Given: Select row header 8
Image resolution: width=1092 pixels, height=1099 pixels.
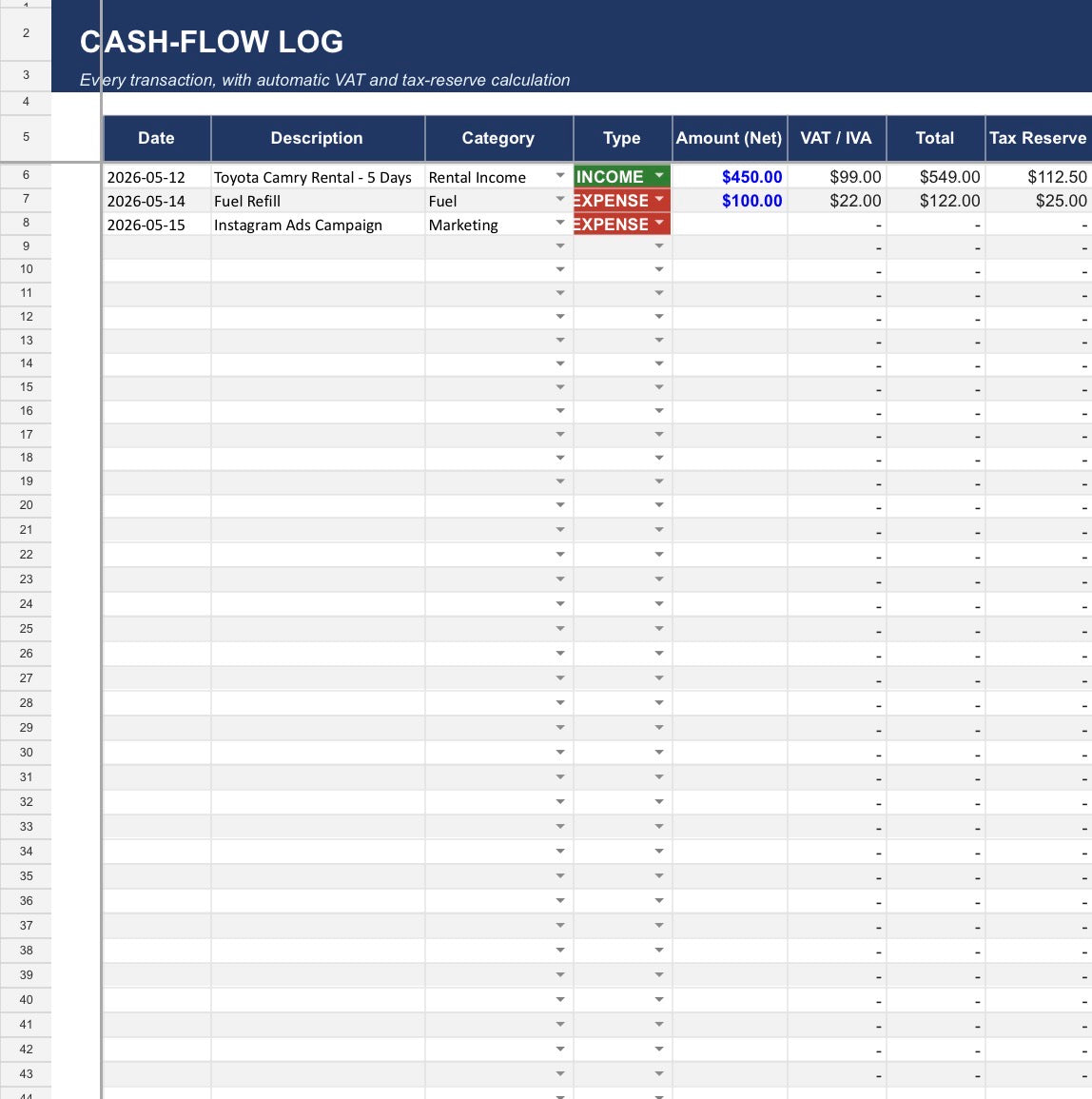Looking at the screenshot, I should (x=26, y=223).
